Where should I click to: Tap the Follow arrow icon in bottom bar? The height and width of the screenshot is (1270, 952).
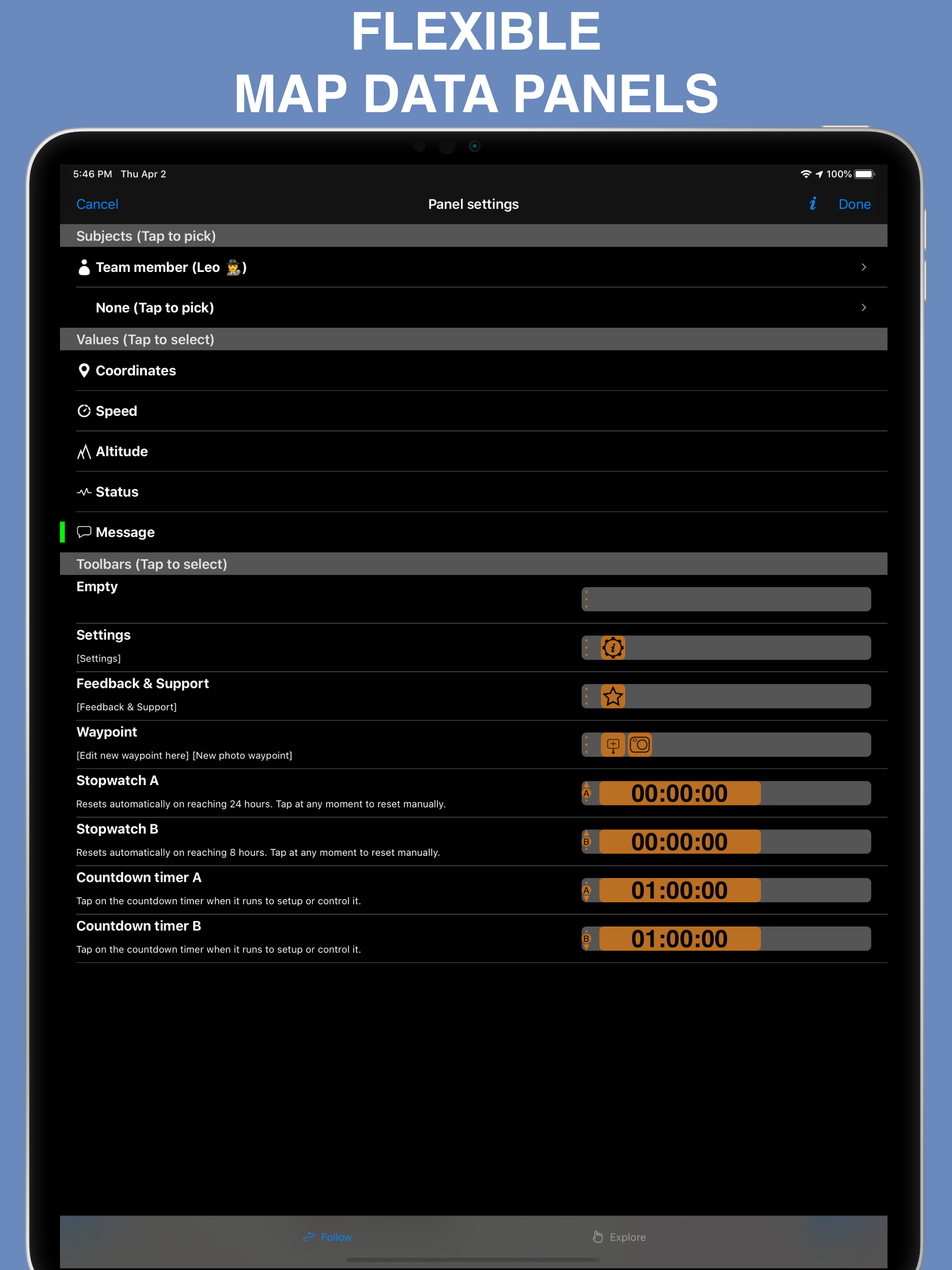pyautogui.click(x=309, y=1237)
